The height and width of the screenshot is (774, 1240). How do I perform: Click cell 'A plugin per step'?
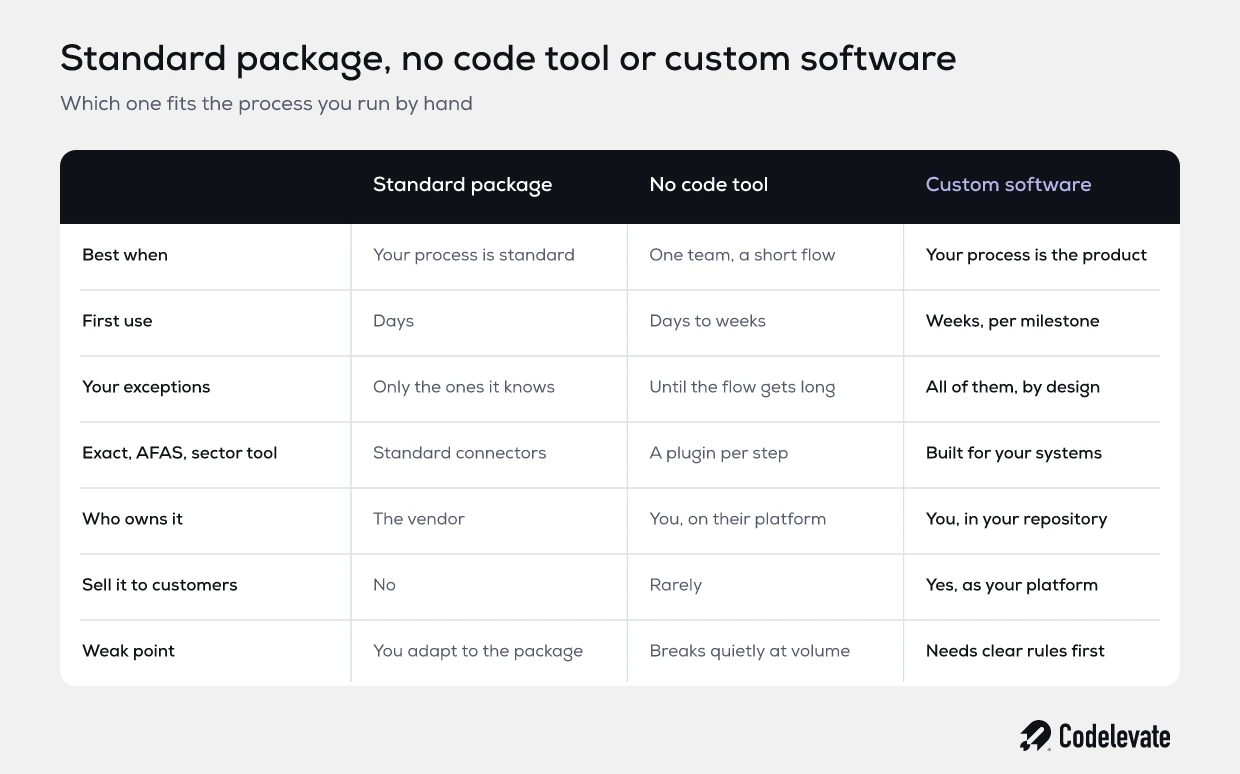tap(718, 453)
